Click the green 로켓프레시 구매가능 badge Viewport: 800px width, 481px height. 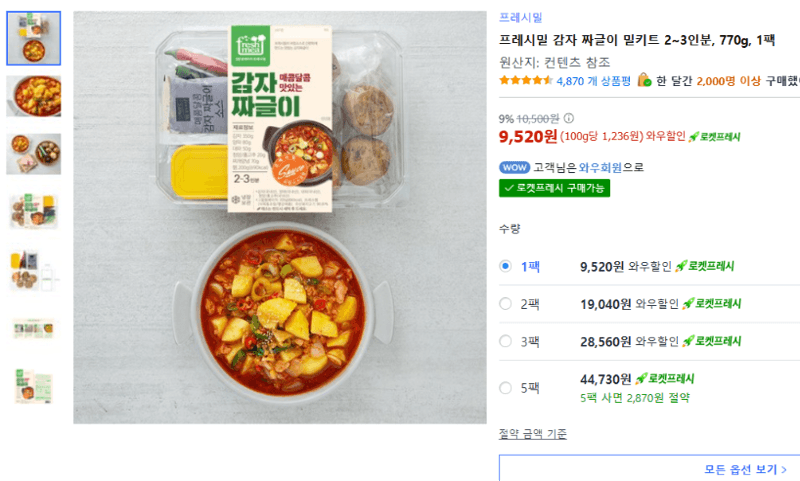[x=554, y=188]
